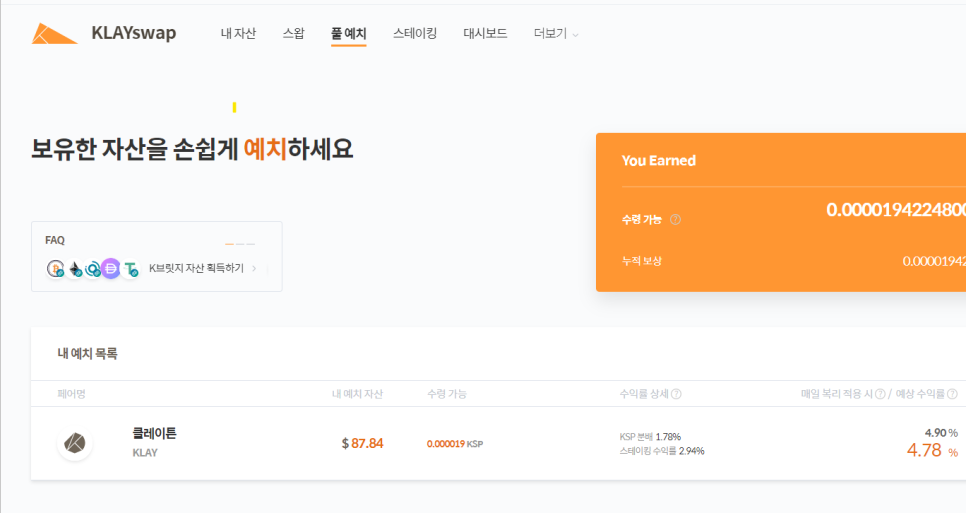Click the 누적 보상 label
966x513 pixels.
point(641,261)
